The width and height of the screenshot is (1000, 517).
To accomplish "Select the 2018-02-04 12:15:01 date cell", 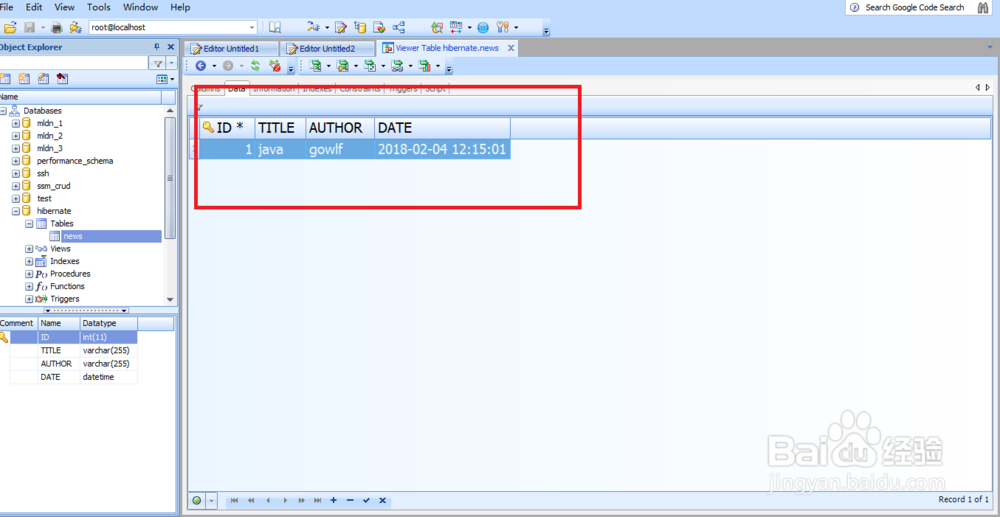I will point(443,150).
